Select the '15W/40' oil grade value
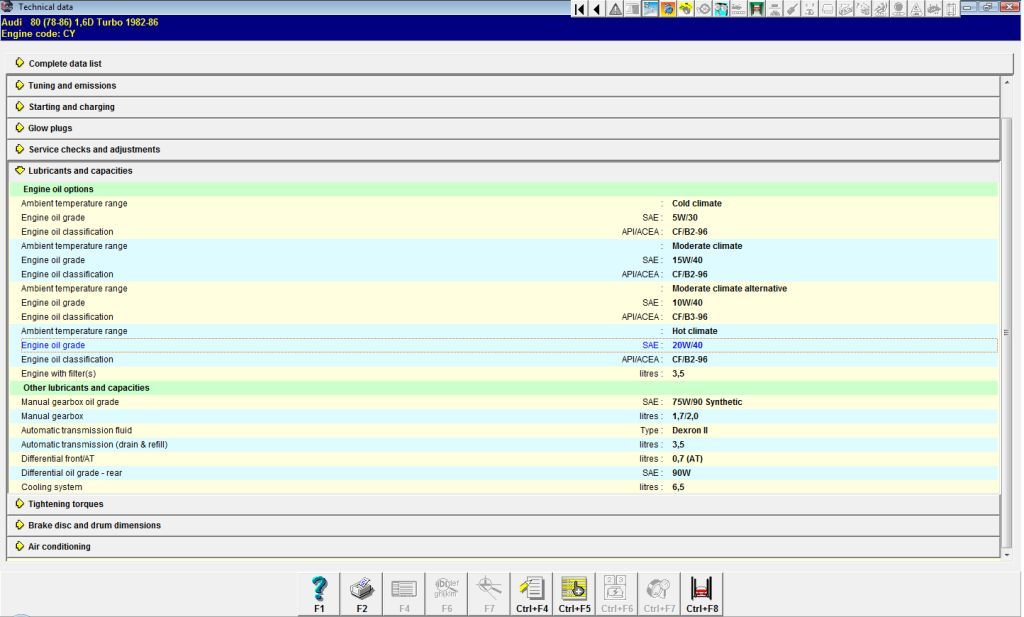This screenshot has height=617, width=1024. tap(687, 261)
